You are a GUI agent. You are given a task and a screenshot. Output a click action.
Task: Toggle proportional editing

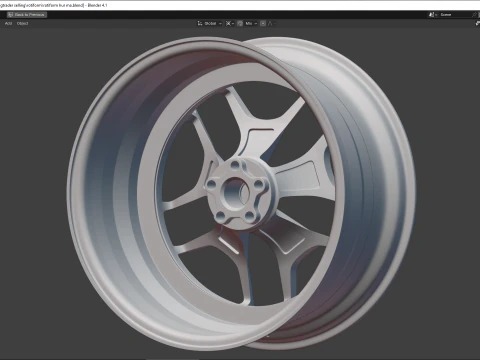(x=263, y=23)
